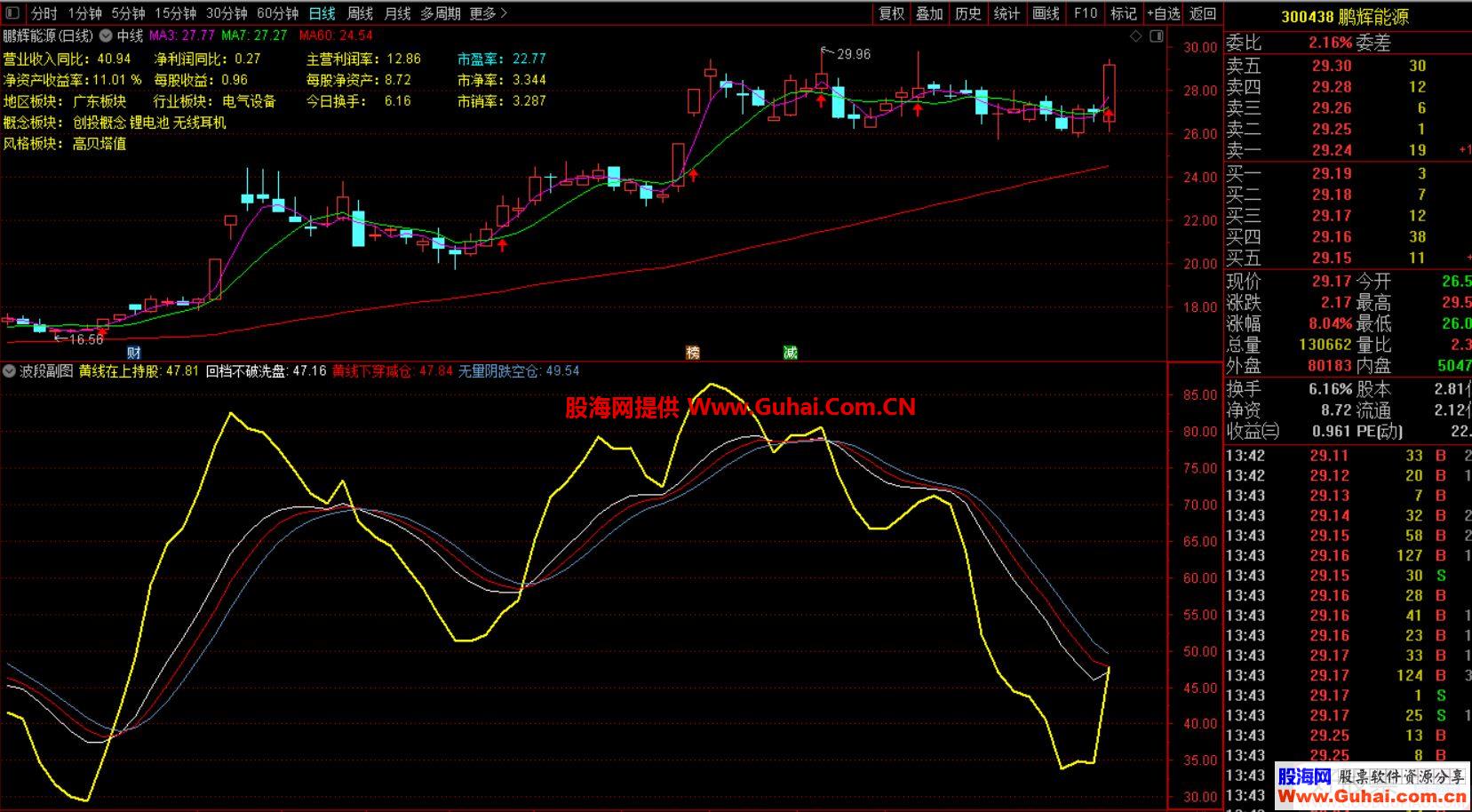Click the stock title 300438 鹏辉能源

(x=1344, y=17)
